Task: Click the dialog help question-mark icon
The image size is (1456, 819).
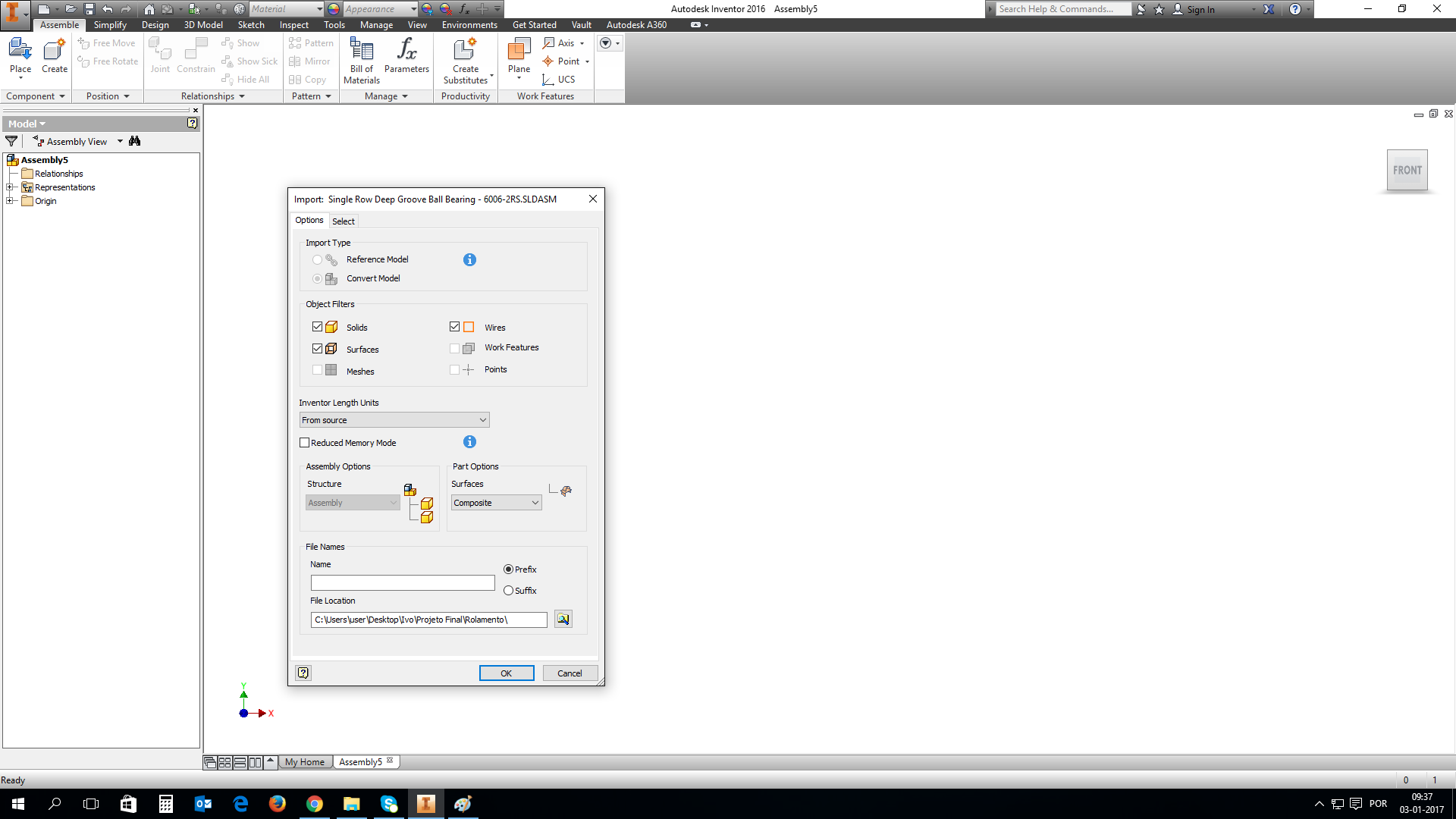Action: coord(303,673)
